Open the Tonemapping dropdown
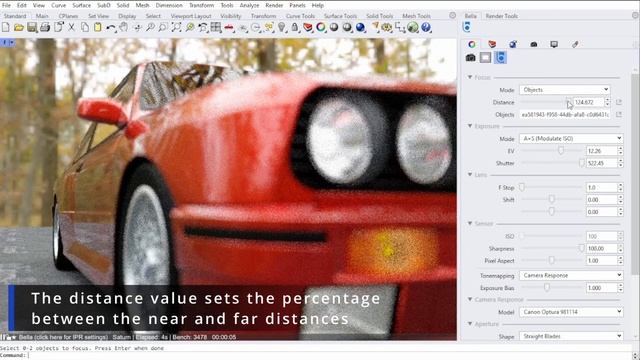The width and height of the screenshot is (640, 360). 571,276
